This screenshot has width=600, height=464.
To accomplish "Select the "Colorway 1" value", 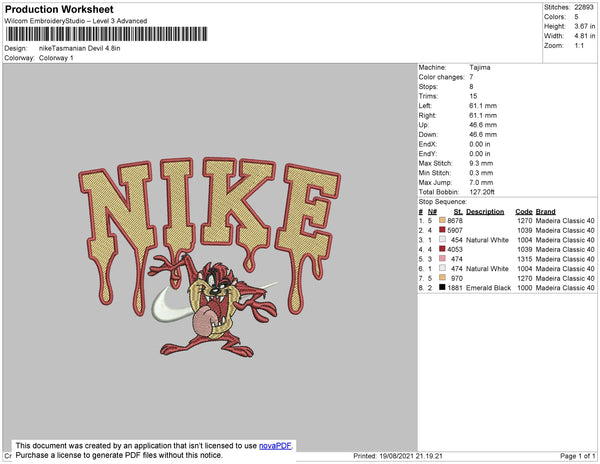I will (x=56, y=58).
